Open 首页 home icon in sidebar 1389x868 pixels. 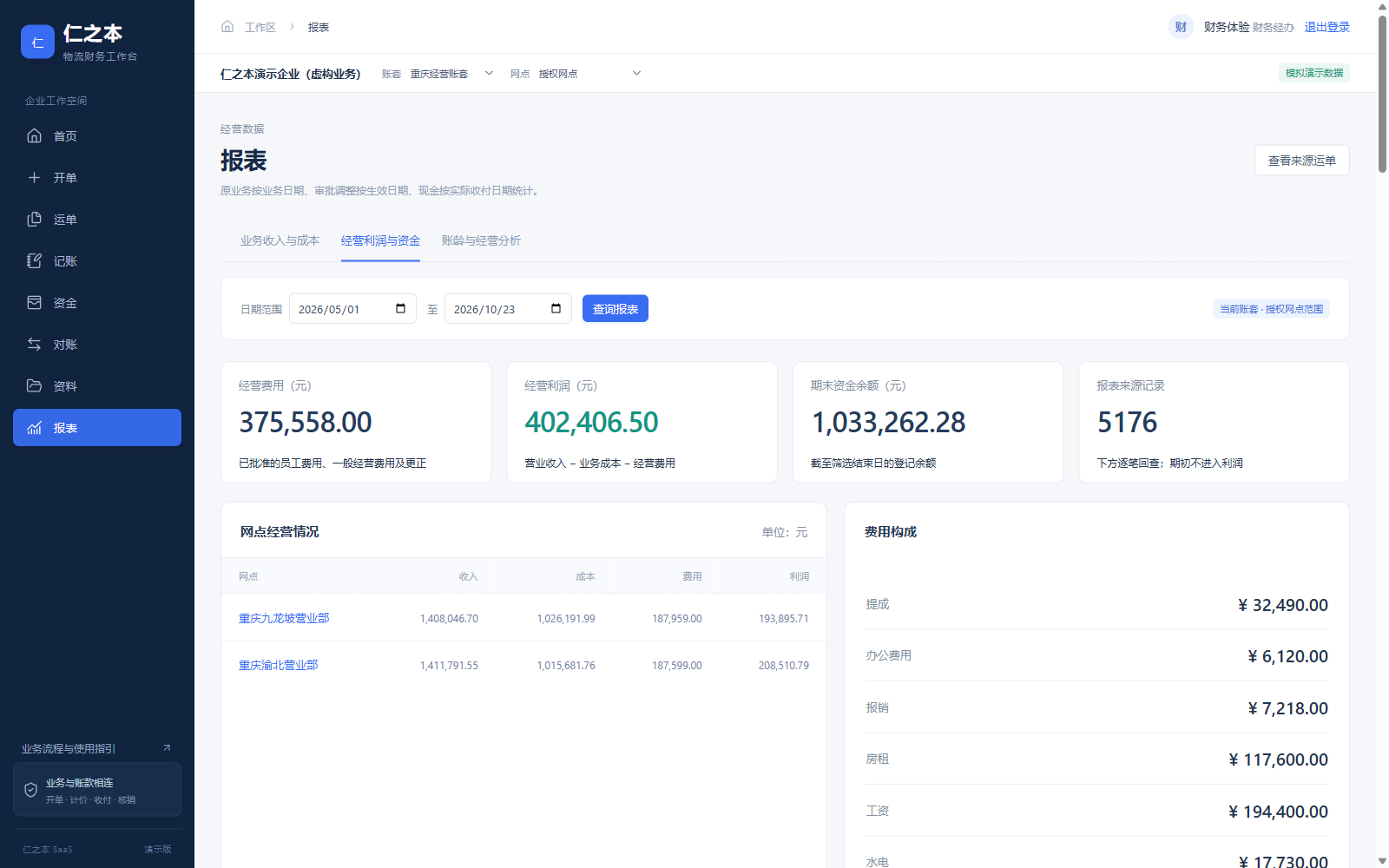click(x=35, y=135)
